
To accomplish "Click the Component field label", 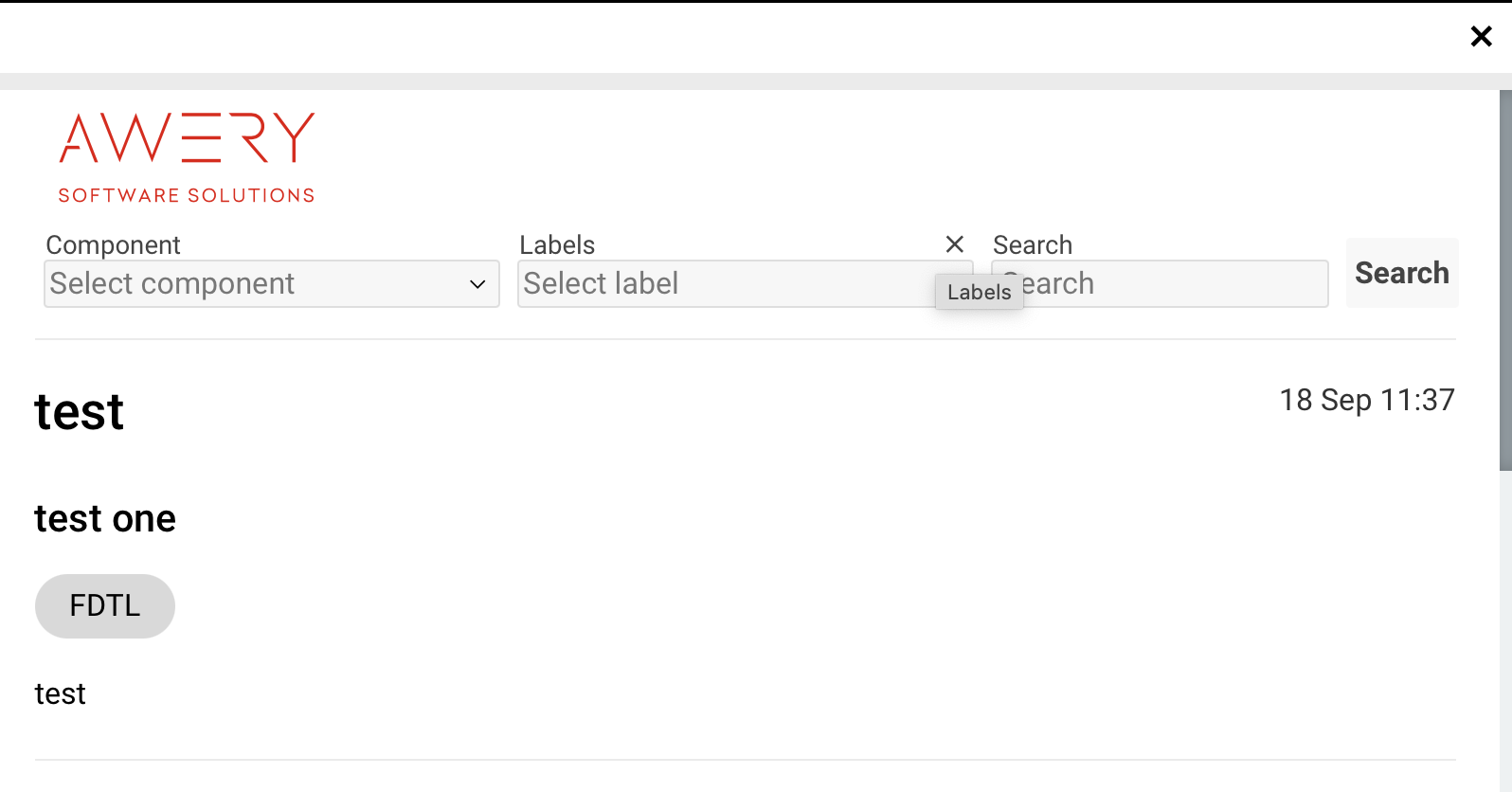I will (113, 245).
